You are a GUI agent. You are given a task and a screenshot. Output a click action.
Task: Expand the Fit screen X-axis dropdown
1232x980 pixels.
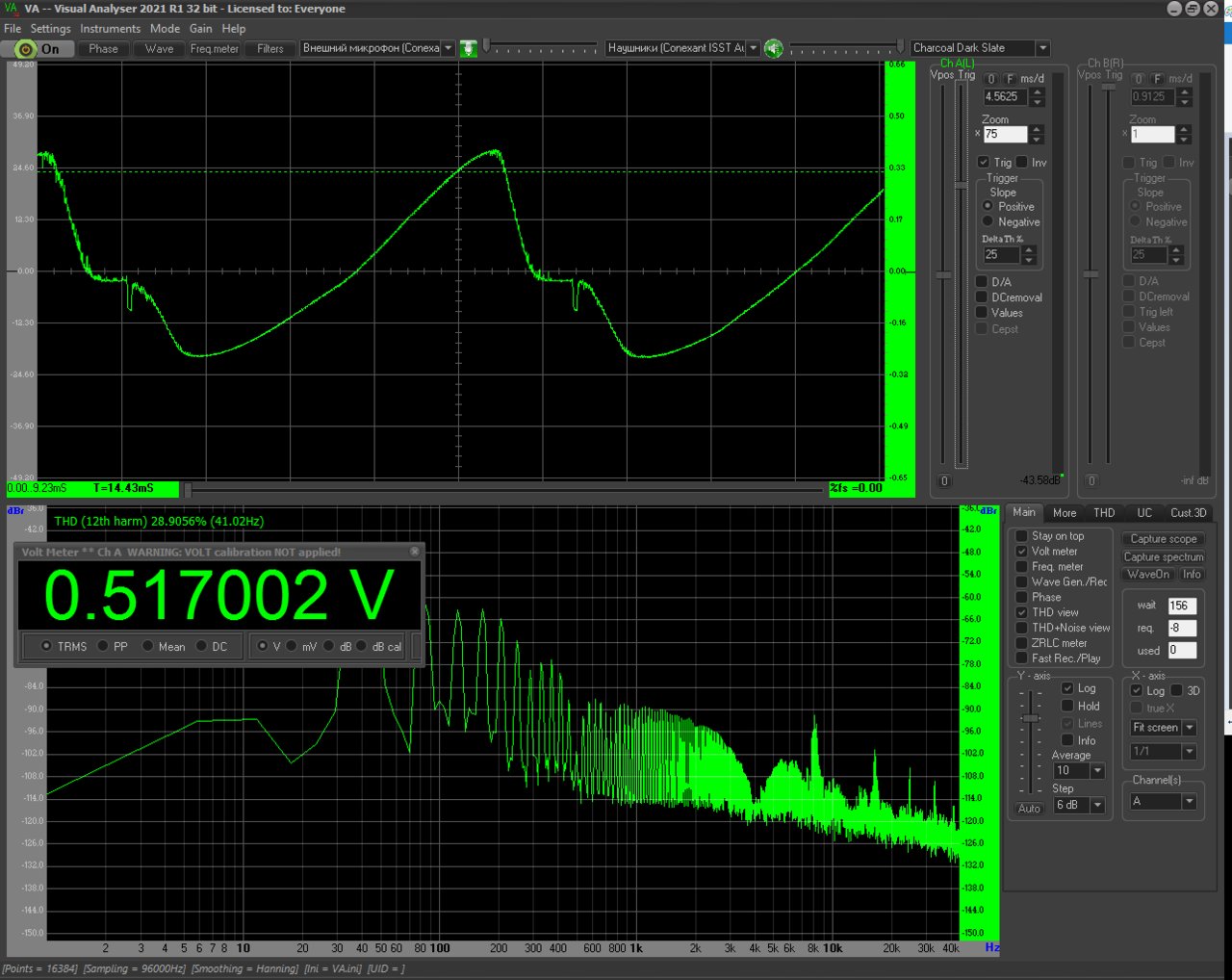pos(1190,728)
